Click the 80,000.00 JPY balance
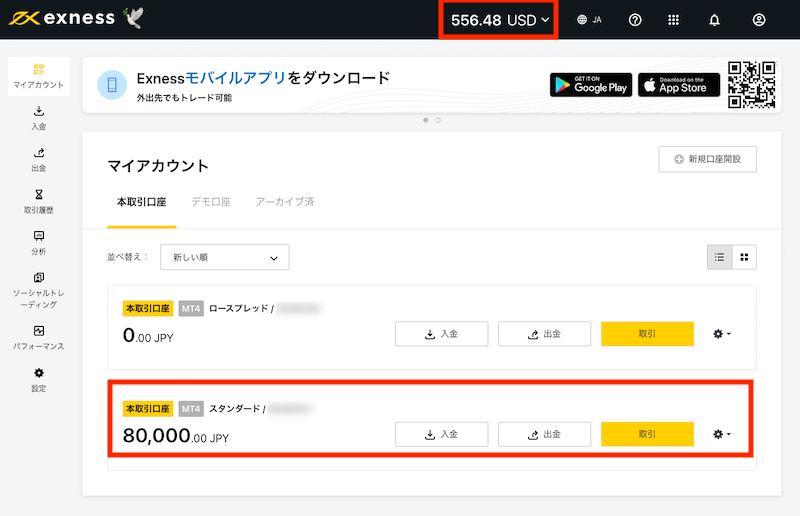 [176, 436]
